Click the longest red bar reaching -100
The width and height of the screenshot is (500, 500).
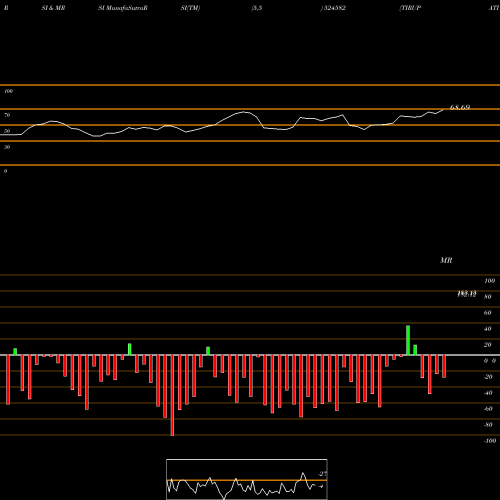[172, 395]
